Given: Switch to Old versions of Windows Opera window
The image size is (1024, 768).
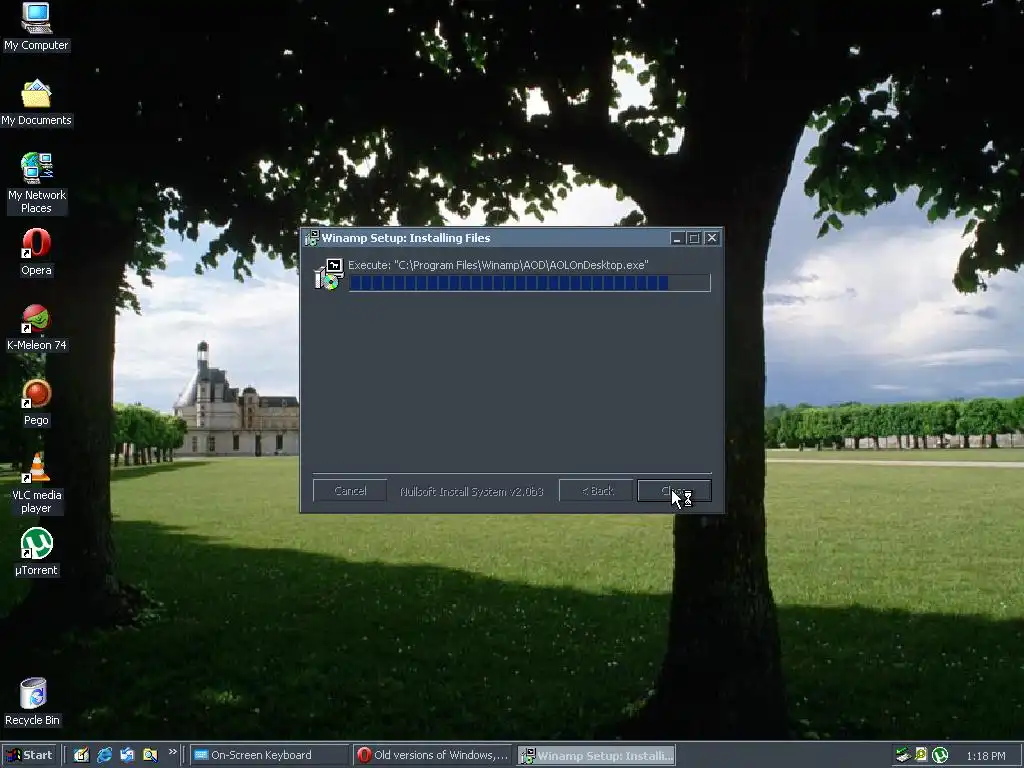Looking at the screenshot, I should (433, 755).
